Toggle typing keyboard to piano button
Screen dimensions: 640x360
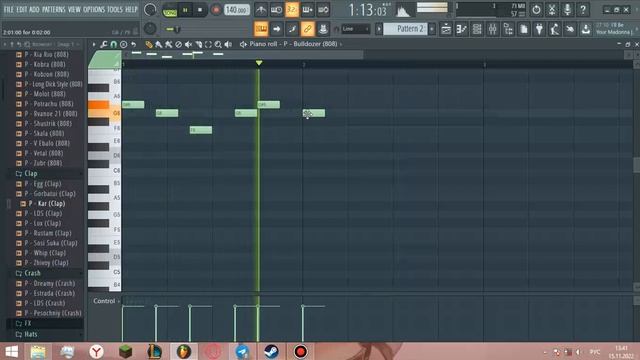point(261,29)
